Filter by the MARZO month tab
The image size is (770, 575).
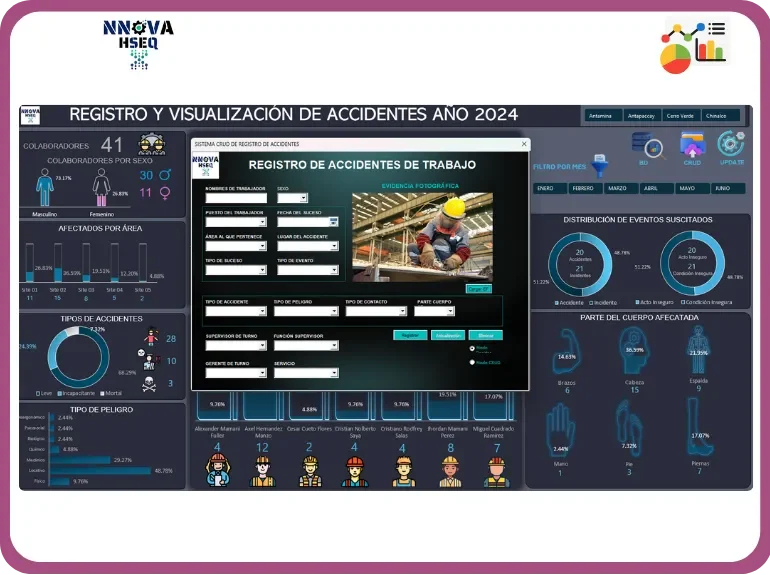pos(617,188)
